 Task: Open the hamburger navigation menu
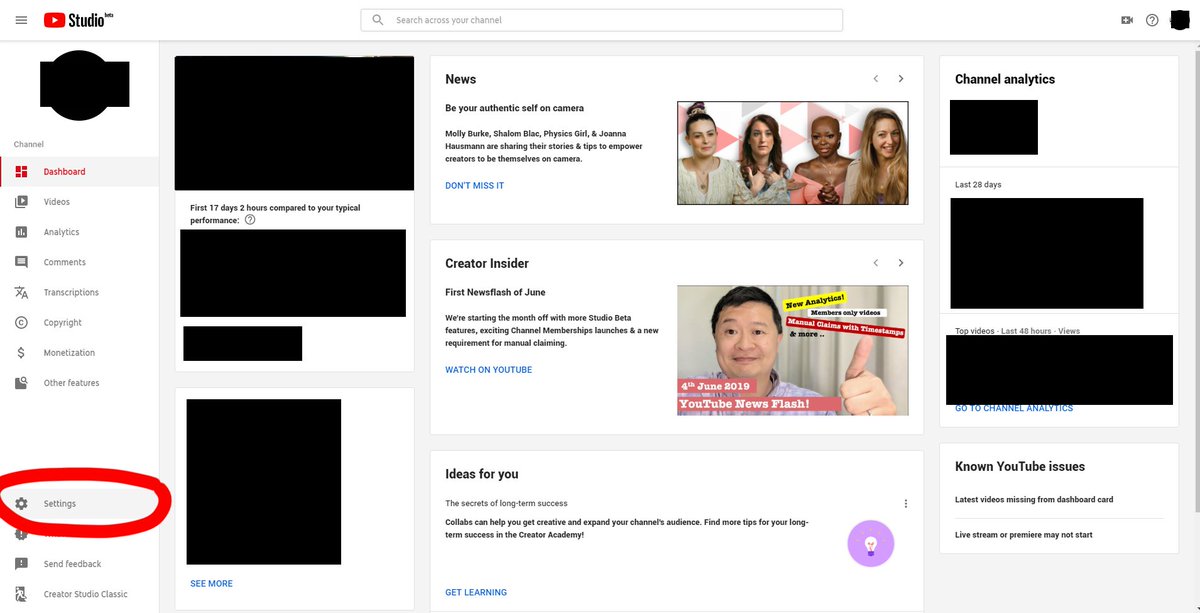click(22, 20)
